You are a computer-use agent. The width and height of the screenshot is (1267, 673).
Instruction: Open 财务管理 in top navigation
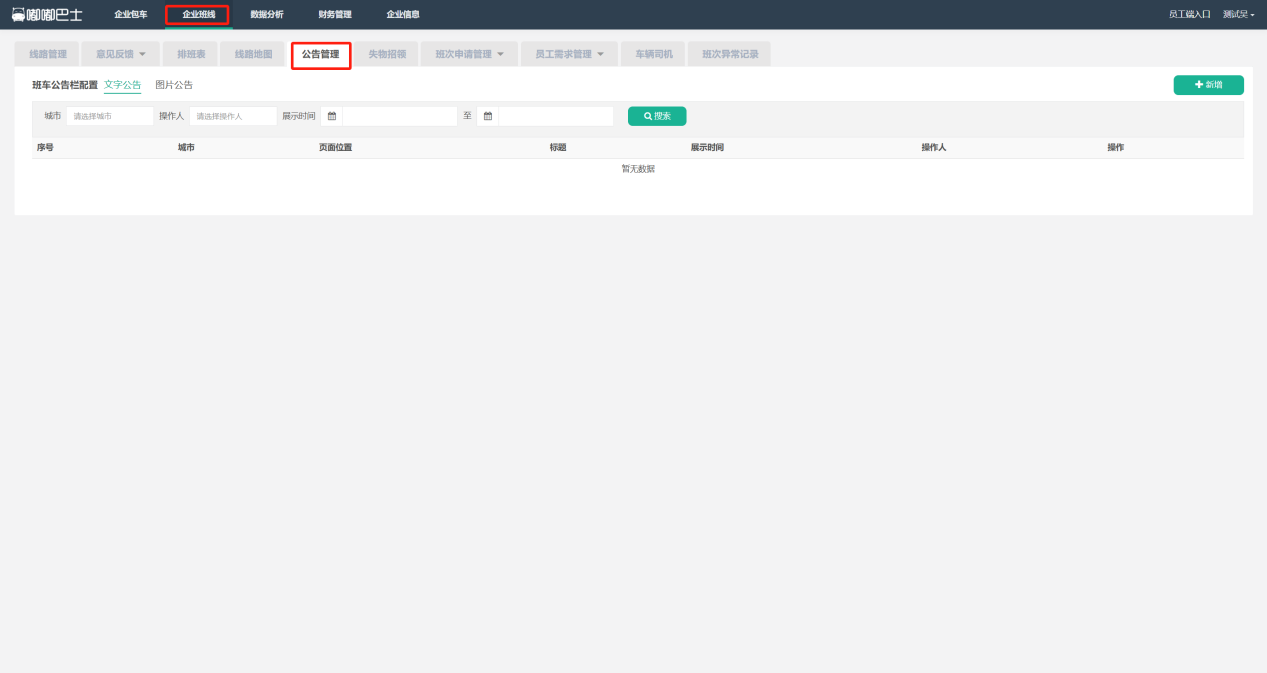(335, 14)
